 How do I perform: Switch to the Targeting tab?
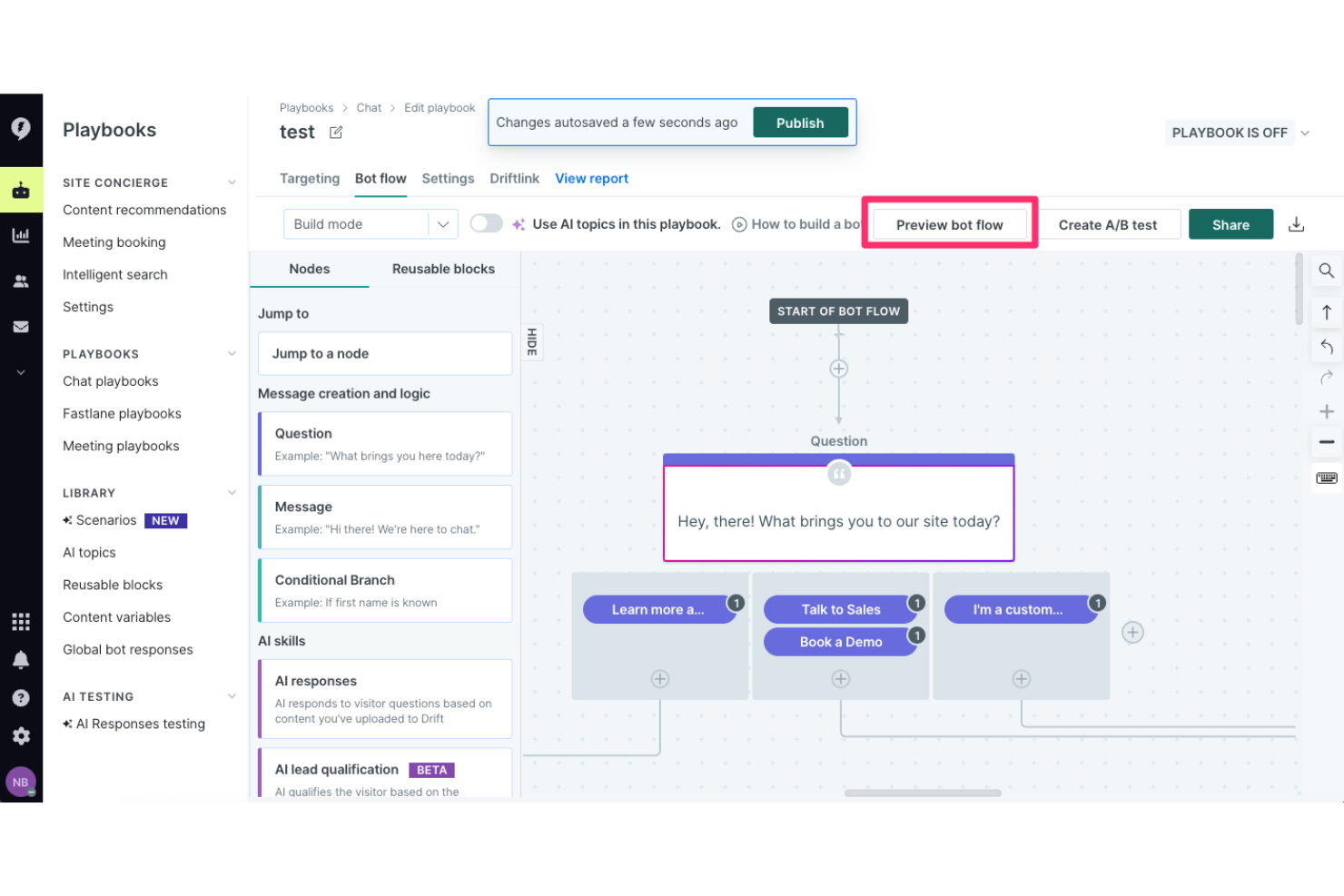pos(310,179)
